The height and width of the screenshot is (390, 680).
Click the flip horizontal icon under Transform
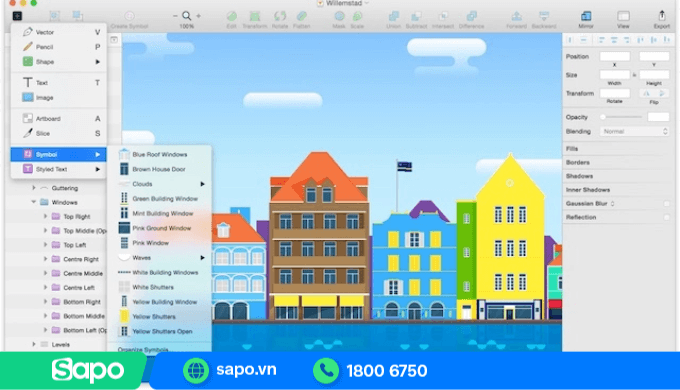(x=647, y=93)
